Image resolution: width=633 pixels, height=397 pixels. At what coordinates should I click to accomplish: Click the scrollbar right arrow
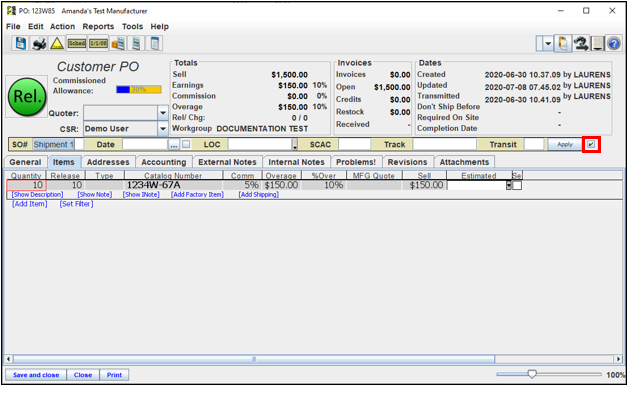(618, 359)
